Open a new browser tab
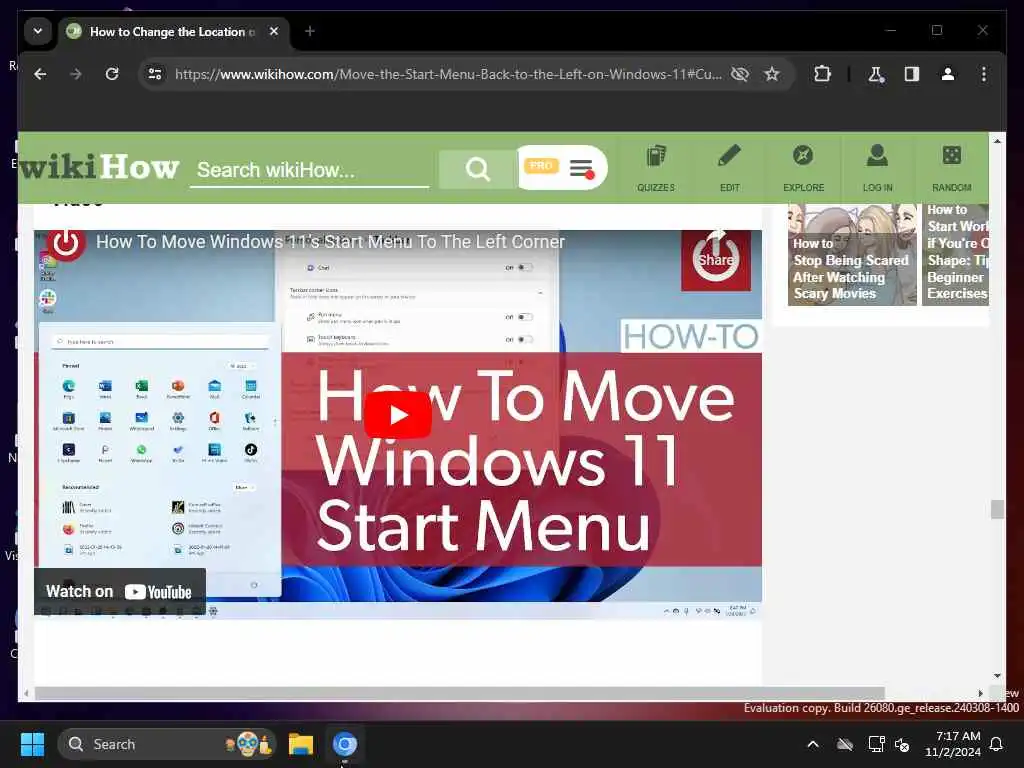This screenshot has width=1024, height=768. (310, 31)
